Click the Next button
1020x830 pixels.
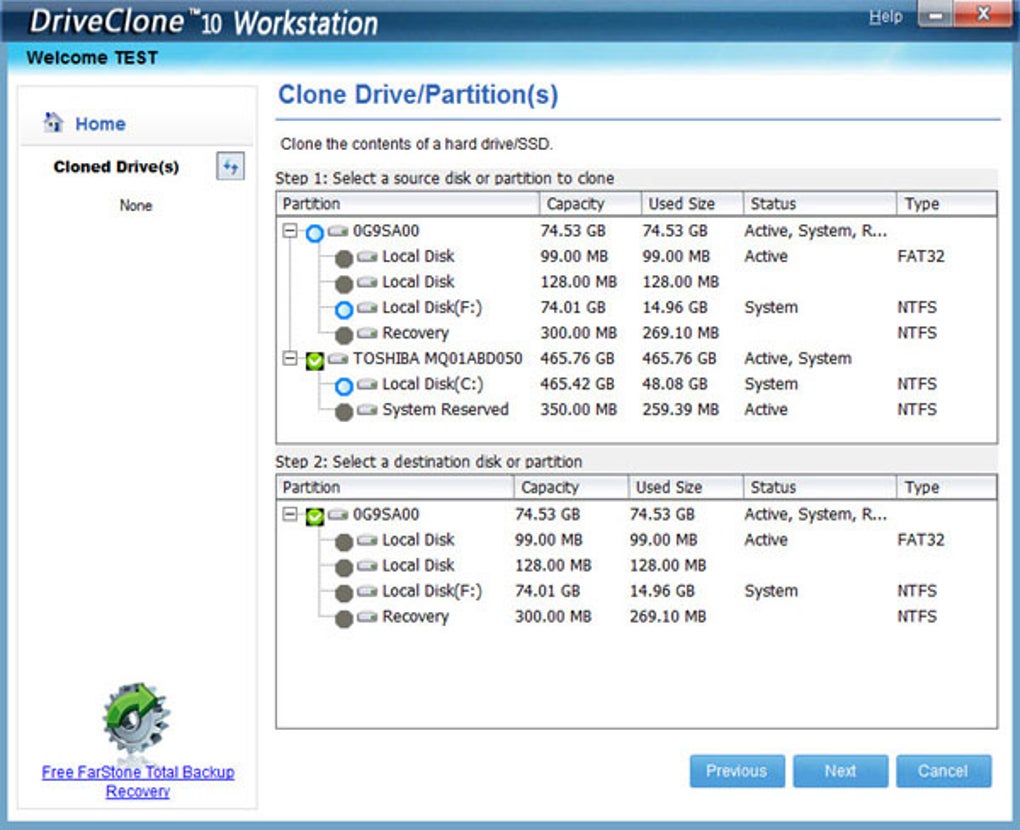pos(840,771)
